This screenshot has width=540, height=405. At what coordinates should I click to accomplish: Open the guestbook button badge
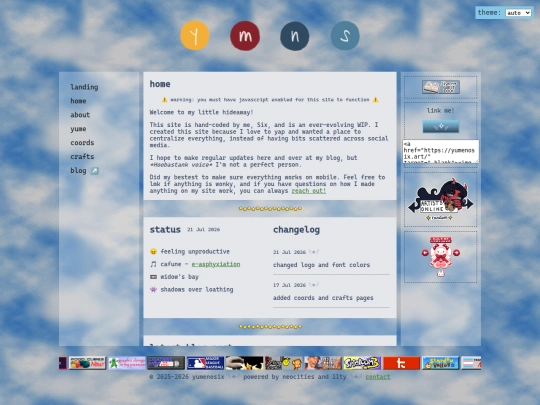[x=441, y=87]
